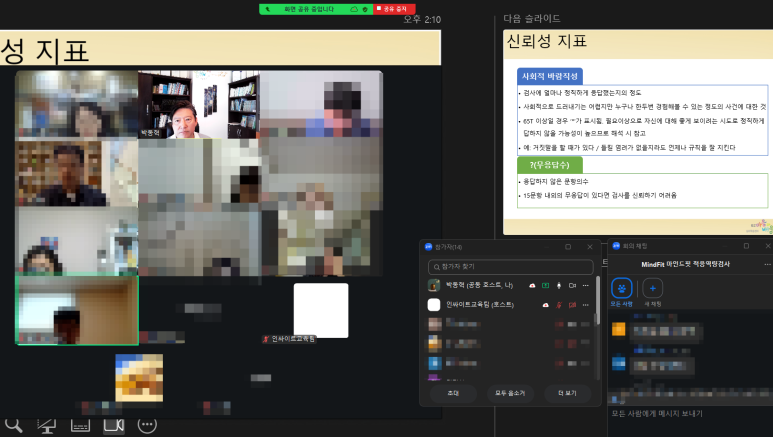Click the Invite (초대) button in participants panel

click(453, 393)
